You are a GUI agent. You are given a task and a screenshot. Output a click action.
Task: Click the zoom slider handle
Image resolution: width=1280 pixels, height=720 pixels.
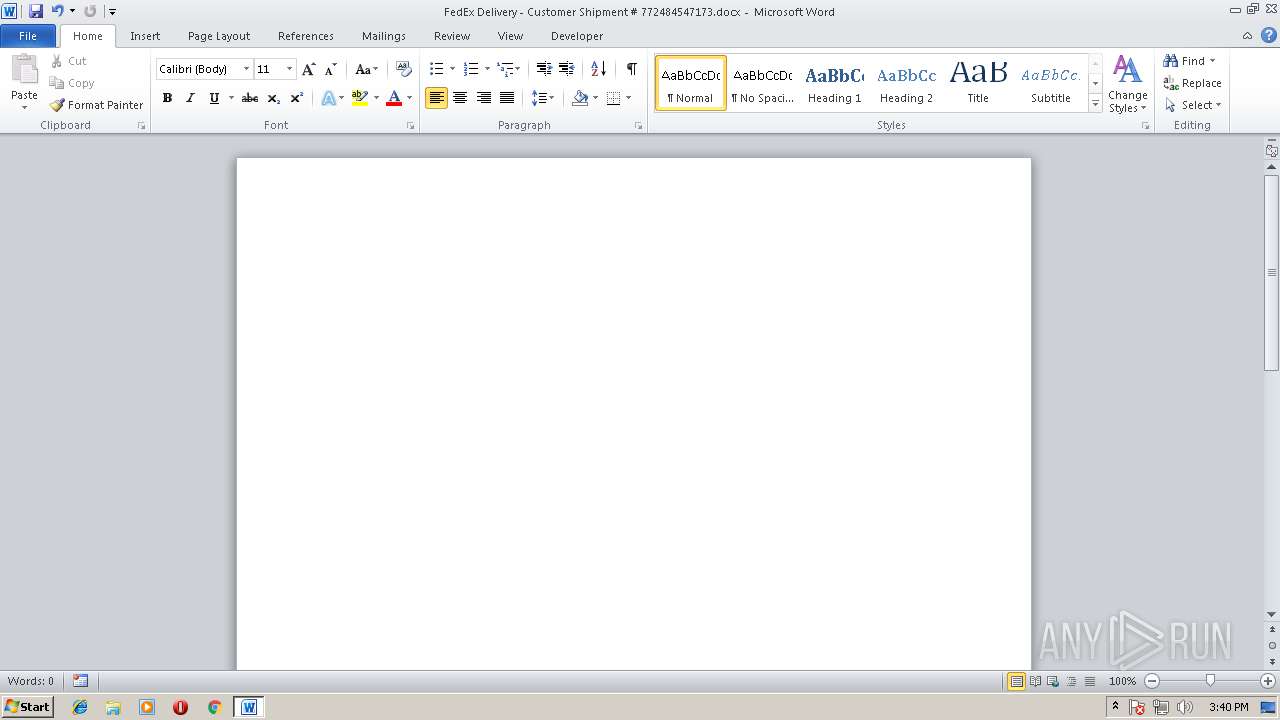1210,681
